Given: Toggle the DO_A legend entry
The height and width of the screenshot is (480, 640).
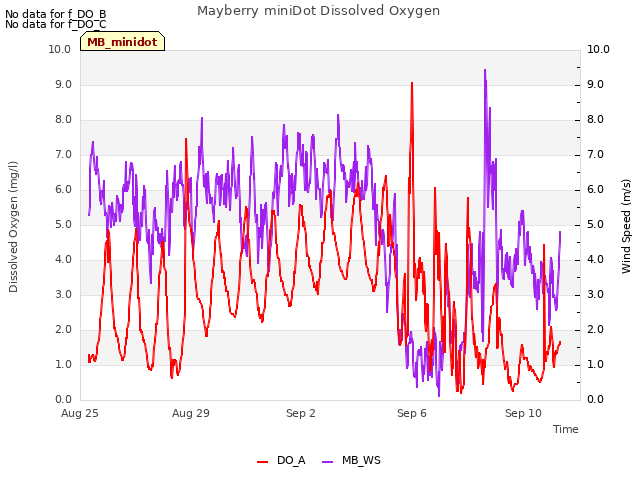Looking at the screenshot, I should point(282,461).
